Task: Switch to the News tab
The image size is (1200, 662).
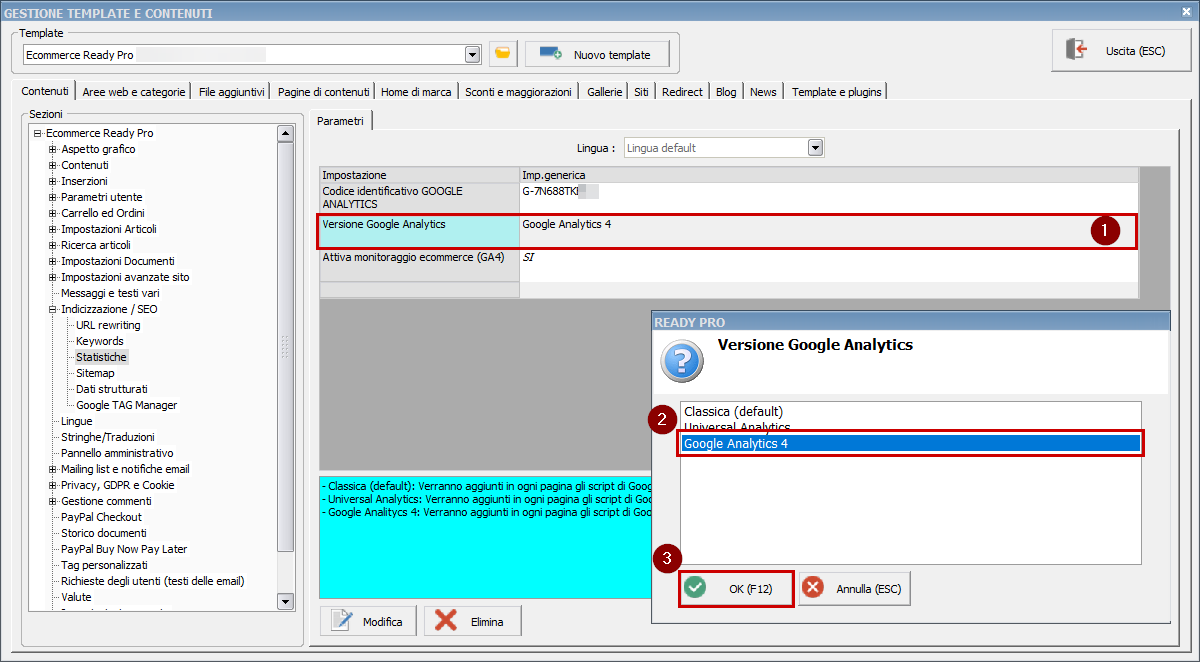Action: click(x=763, y=92)
